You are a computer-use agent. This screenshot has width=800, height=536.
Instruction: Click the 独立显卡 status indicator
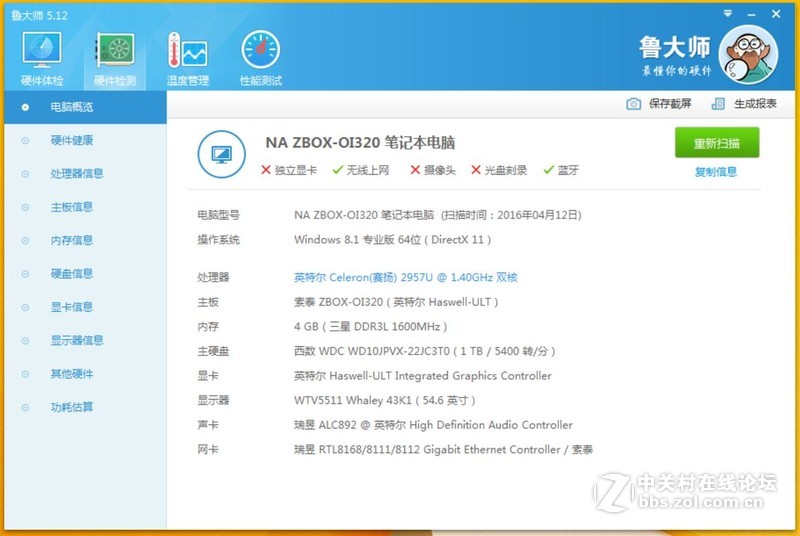289,170
